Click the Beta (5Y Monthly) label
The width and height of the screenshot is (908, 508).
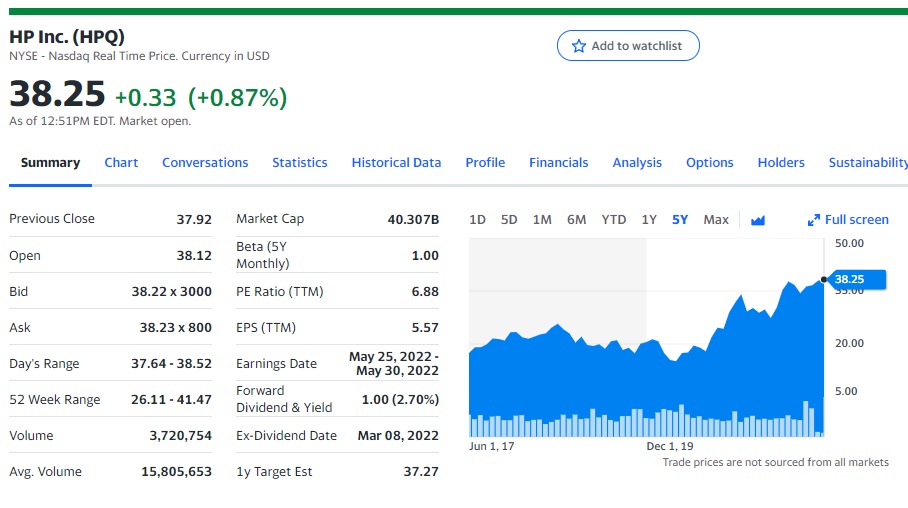[263, 255]
